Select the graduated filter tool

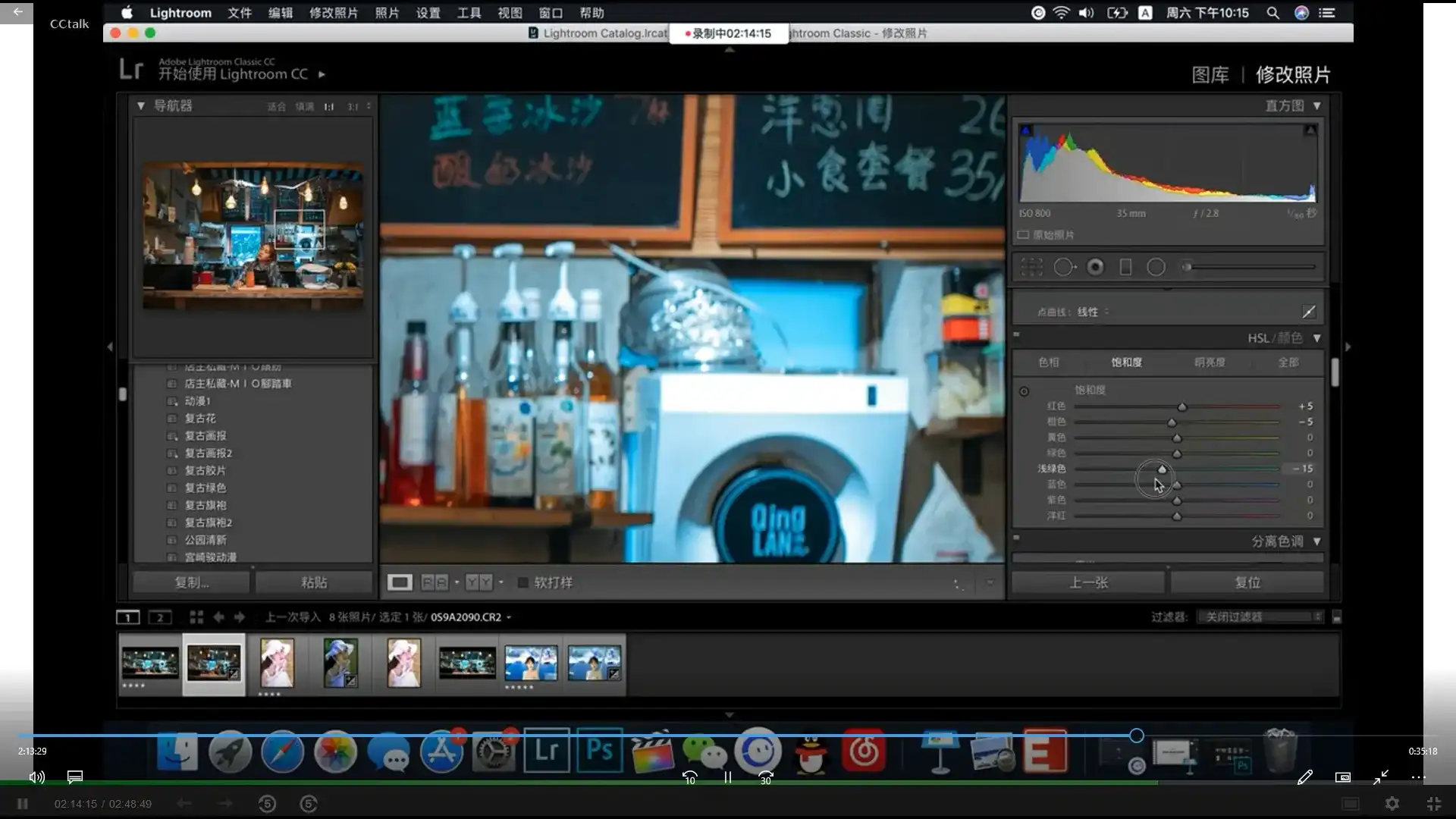coord(1126,267)
